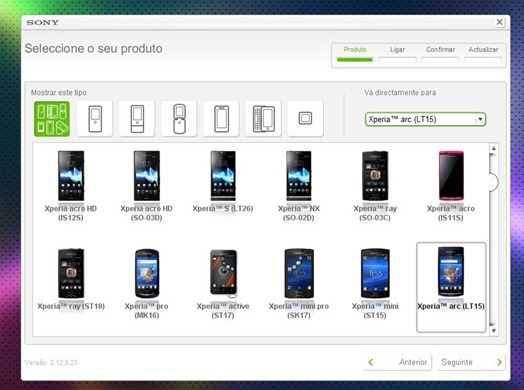Filter by flip phone type icon

coord(179,119)
